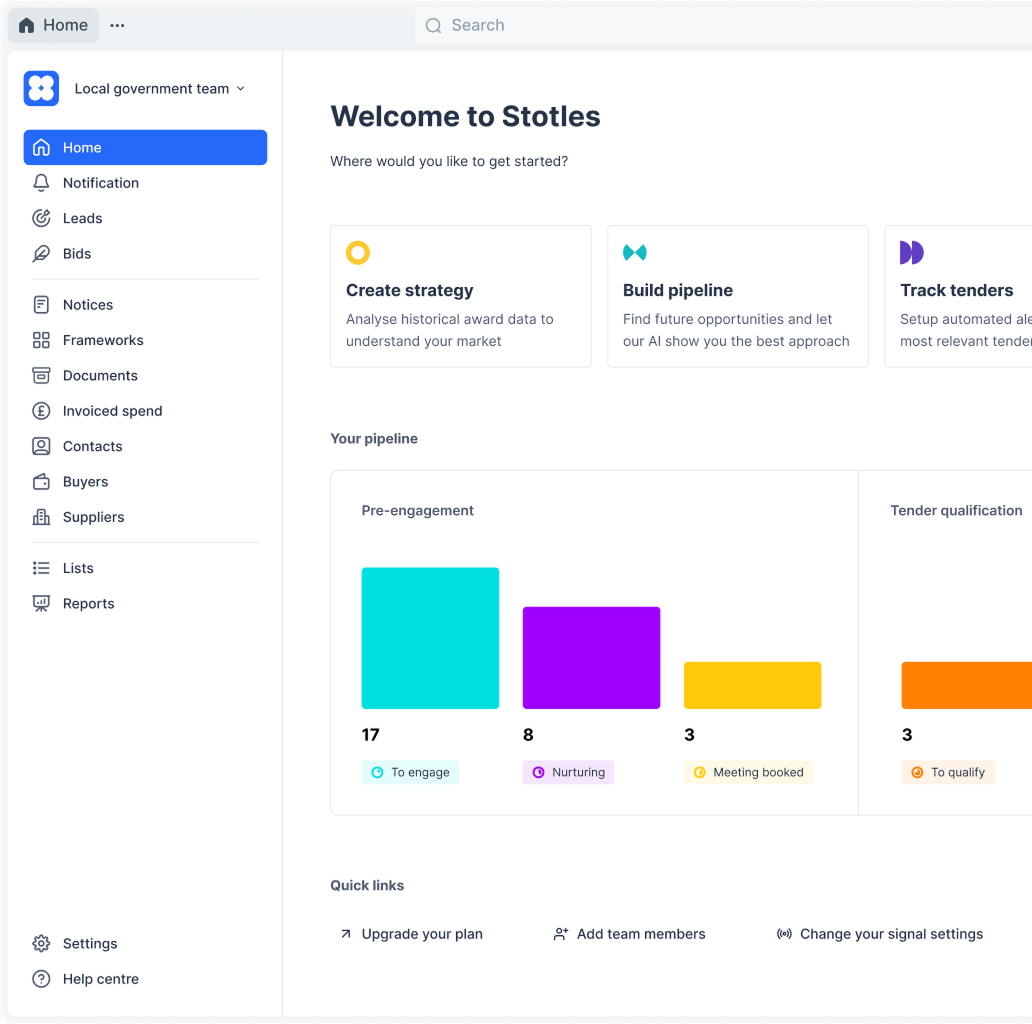Viewport: 1032px width, 1024px height.
Task: Open Frameworks in the sidebar
Action: pos(145,340)
